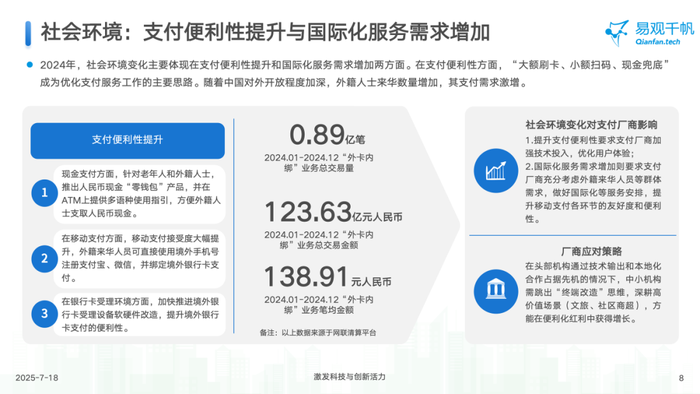Image resolution: width=700 pixels, height=394 pixels.
Task: Open the Qianfan.tech link text
Action: pyautogui.click(x=658, y=42)
